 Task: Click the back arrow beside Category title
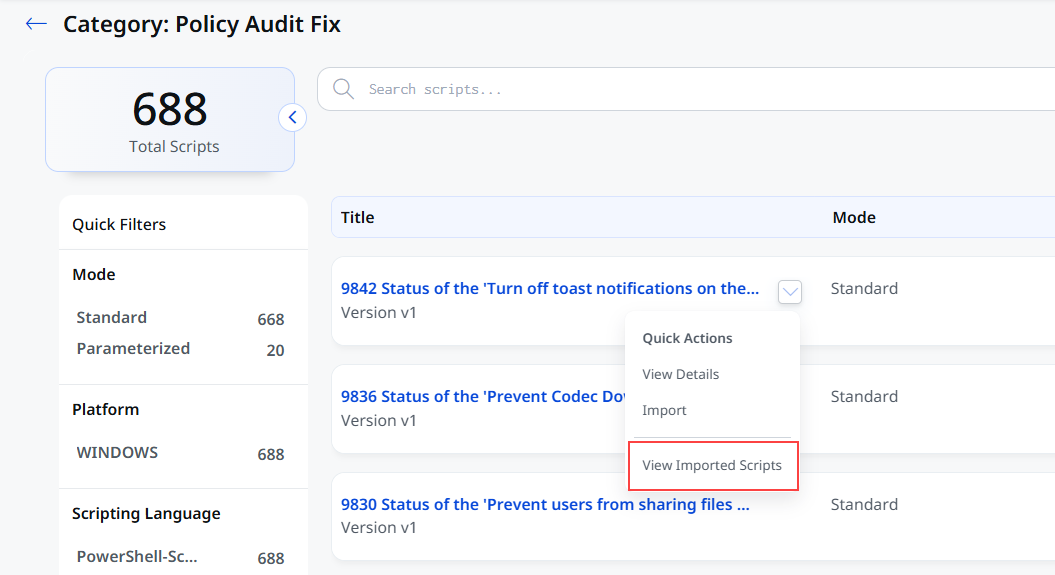click(x=36, y=24)
